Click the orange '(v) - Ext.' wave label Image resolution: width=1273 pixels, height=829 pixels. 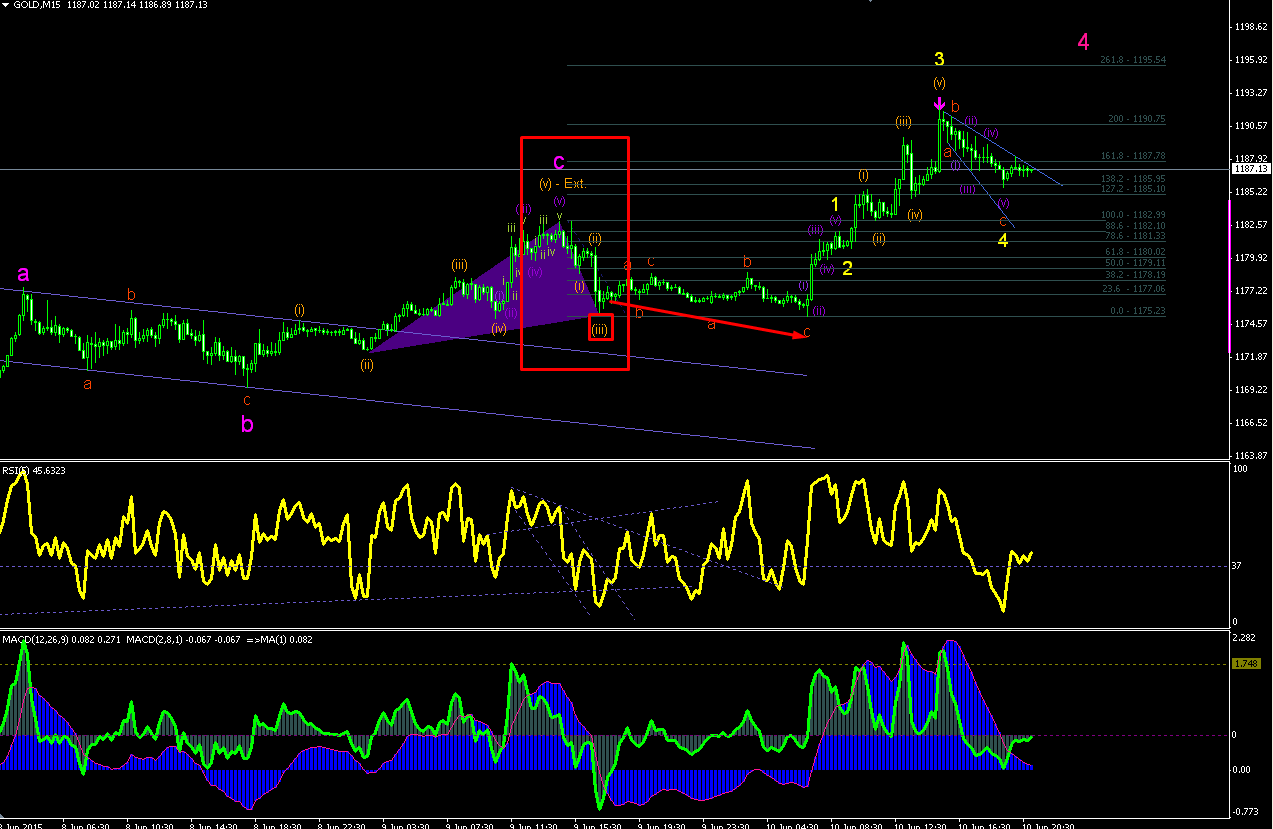pyautogui.click(x=562, y=184)
